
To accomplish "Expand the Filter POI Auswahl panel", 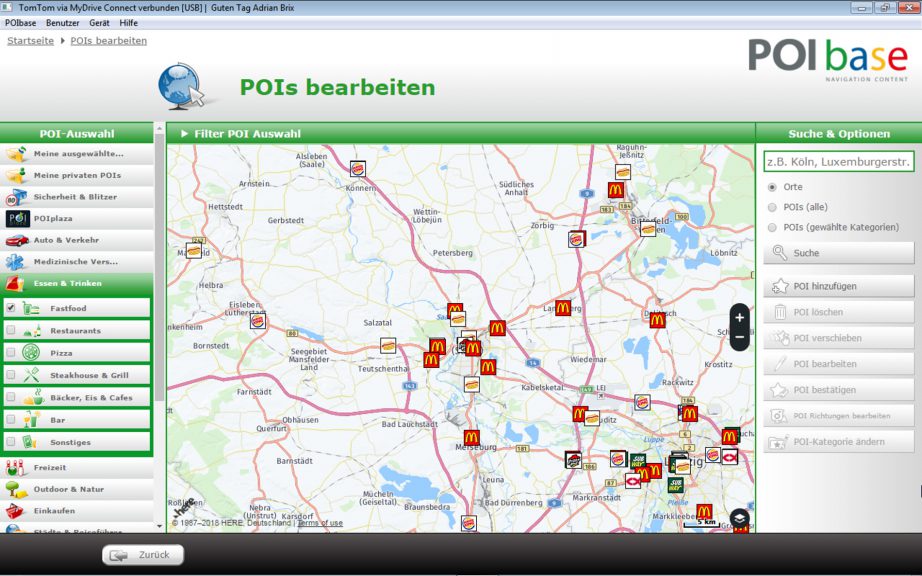I will [185, 134].
